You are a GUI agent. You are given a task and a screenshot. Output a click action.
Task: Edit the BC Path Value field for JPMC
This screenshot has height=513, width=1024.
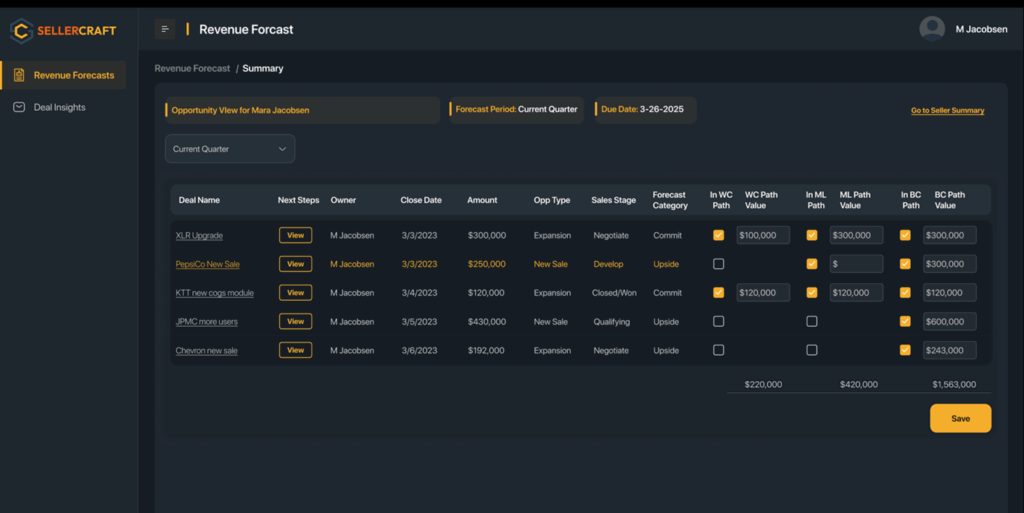coord(949,322)
